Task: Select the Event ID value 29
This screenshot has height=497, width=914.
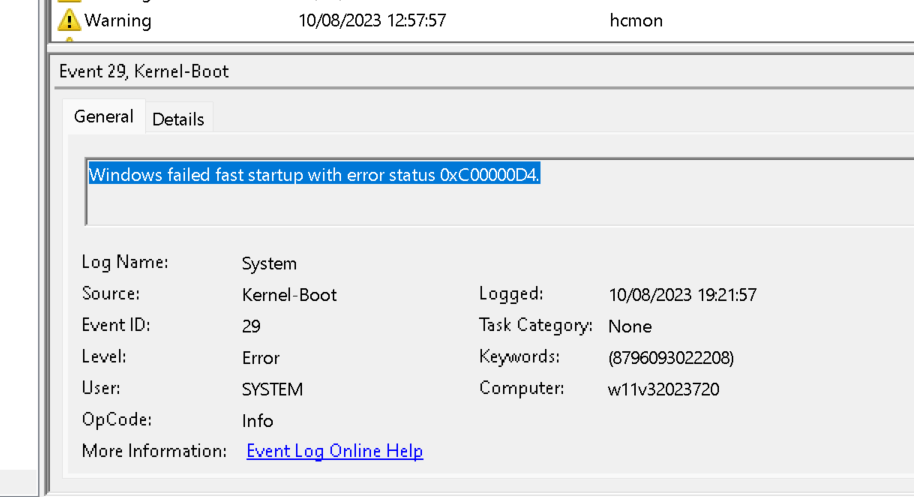Action: coord(251,326)
